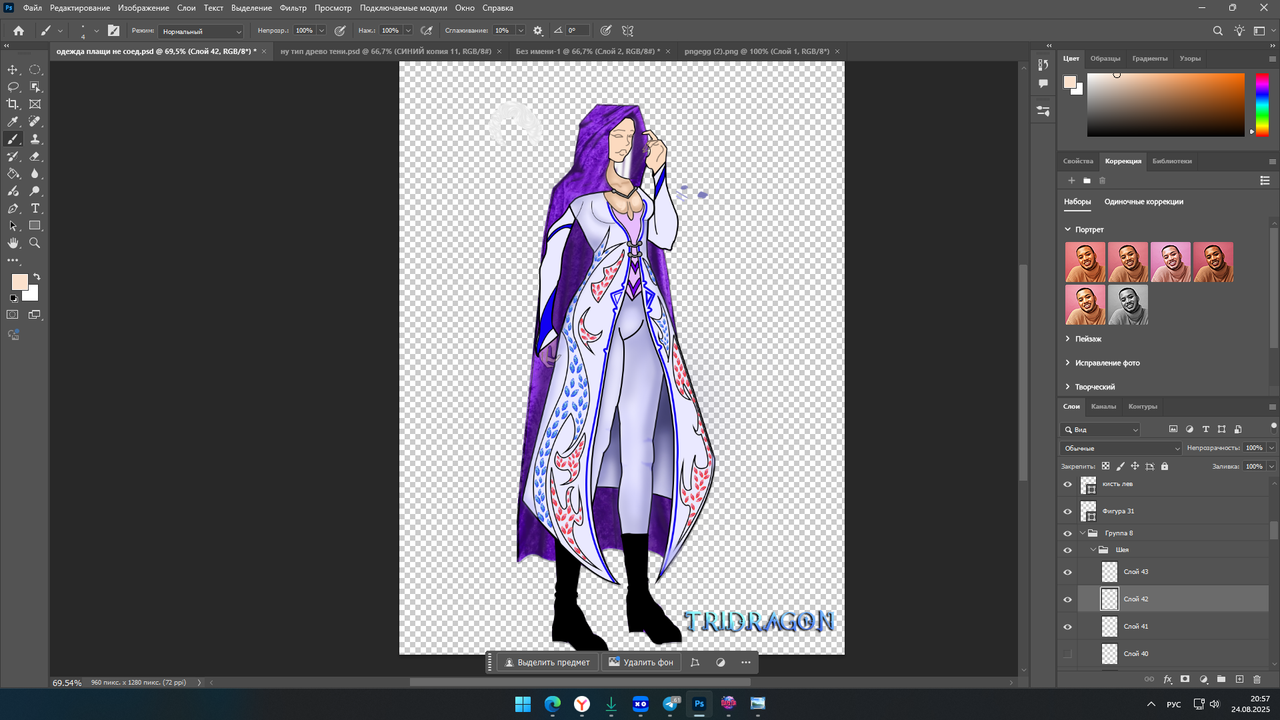Show hidden layer Слой 40
The height and width of the screenshot is (720, 1280).
click(1067, 654)
